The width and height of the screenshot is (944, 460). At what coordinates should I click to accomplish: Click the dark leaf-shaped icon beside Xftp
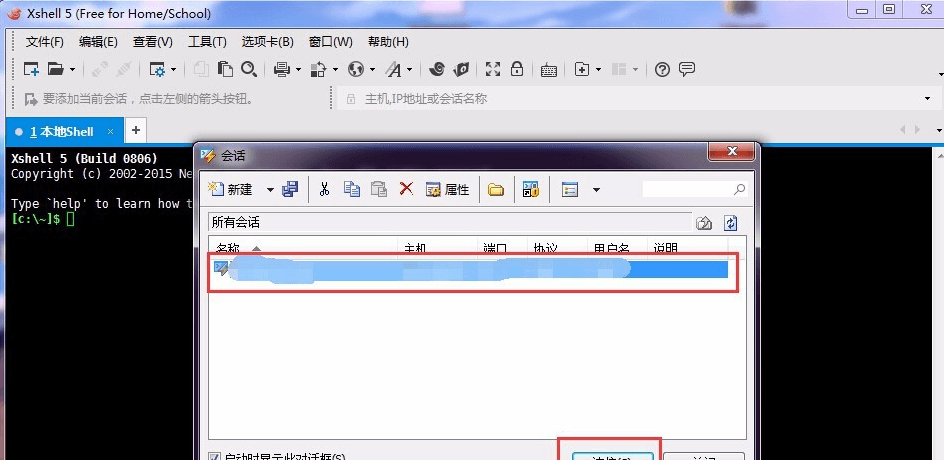[x=461, y=69]
